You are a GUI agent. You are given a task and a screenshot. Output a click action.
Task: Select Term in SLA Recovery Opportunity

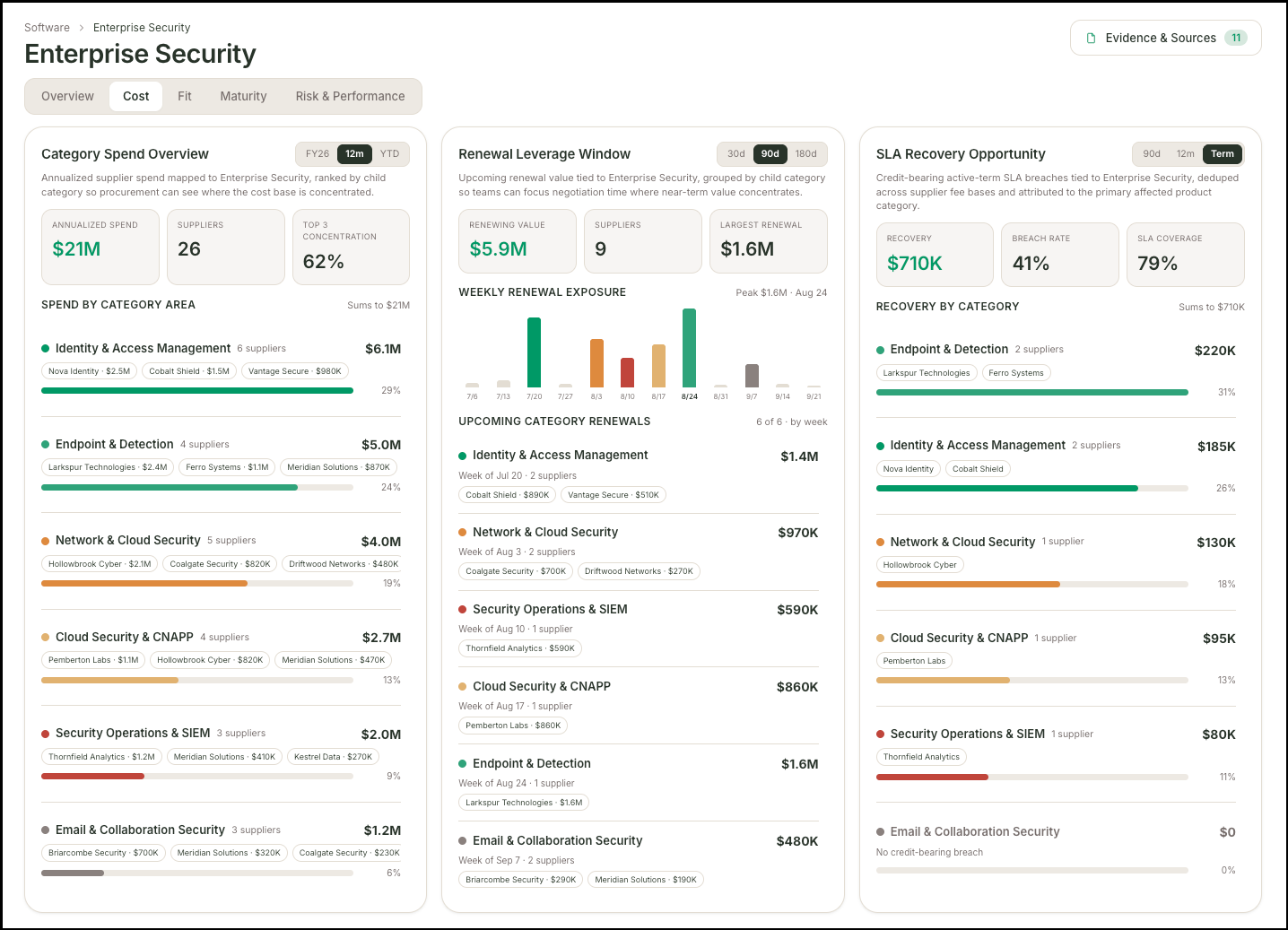coord(1223,153)
